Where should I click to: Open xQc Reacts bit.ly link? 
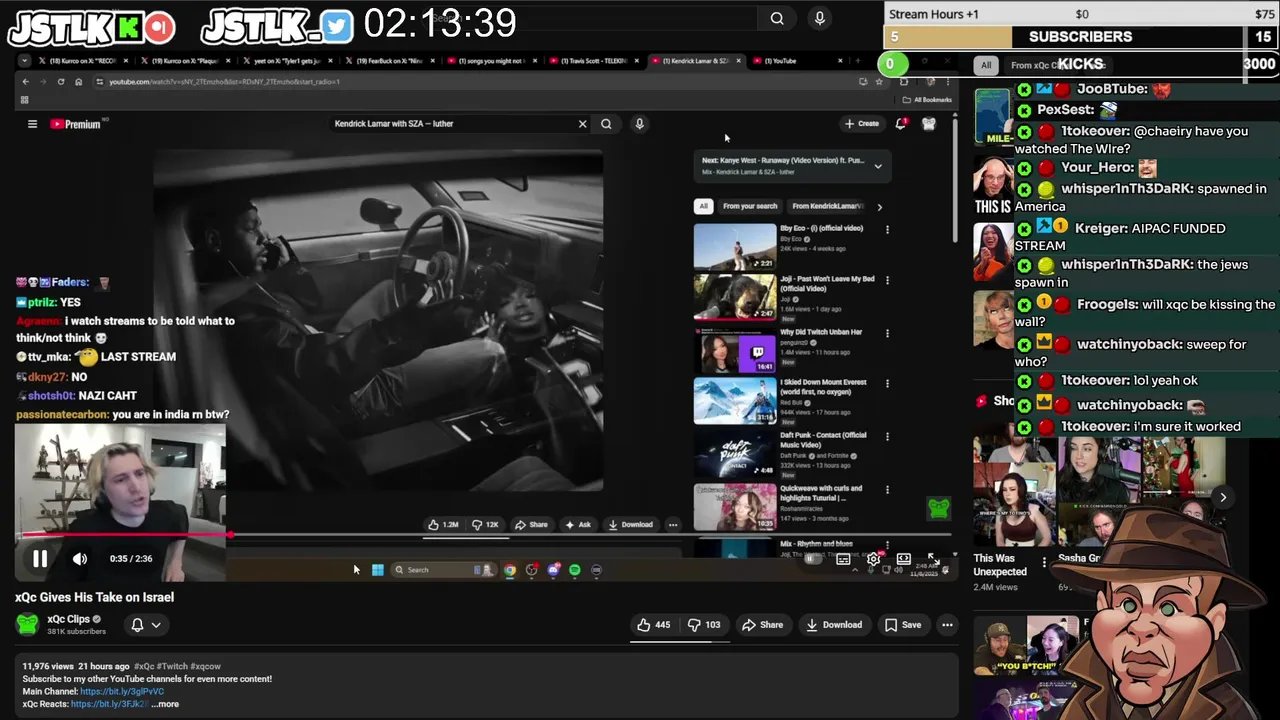[109, 704]
